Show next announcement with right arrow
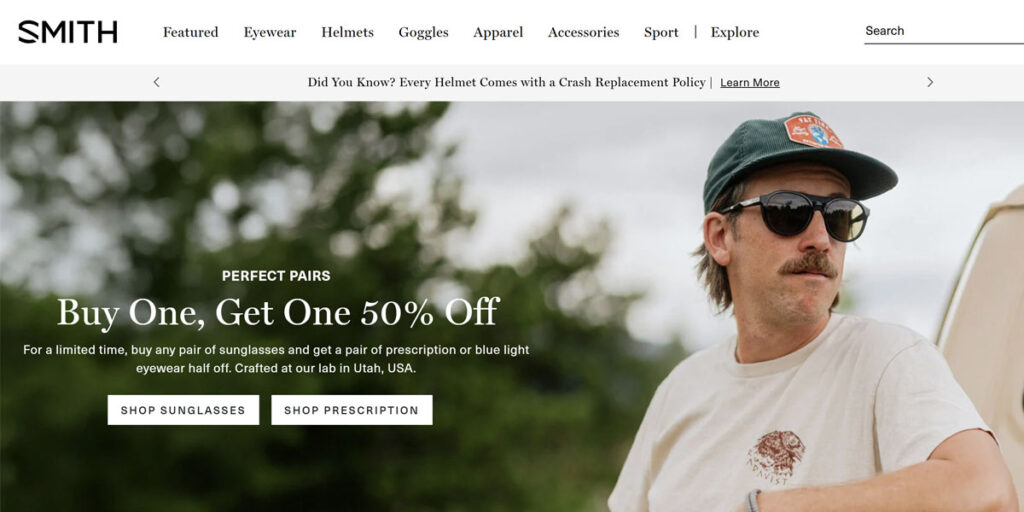This screenshot has height=512, width=1024. 930,82
